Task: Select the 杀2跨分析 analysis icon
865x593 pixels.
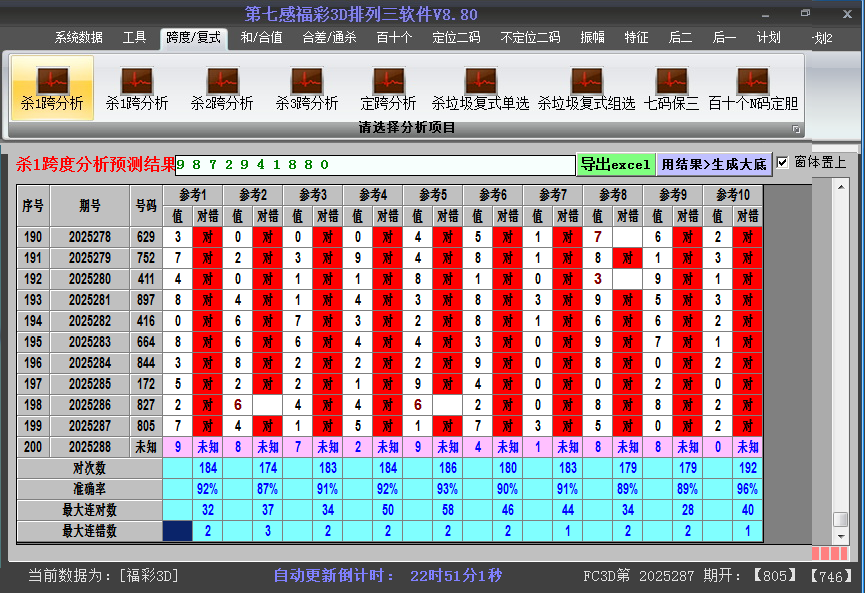Action: pyautogui.click(x=222, y=88)
